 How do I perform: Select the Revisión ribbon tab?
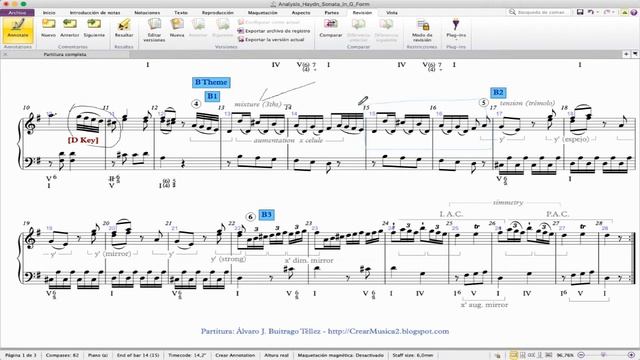[x=362, y=13]
